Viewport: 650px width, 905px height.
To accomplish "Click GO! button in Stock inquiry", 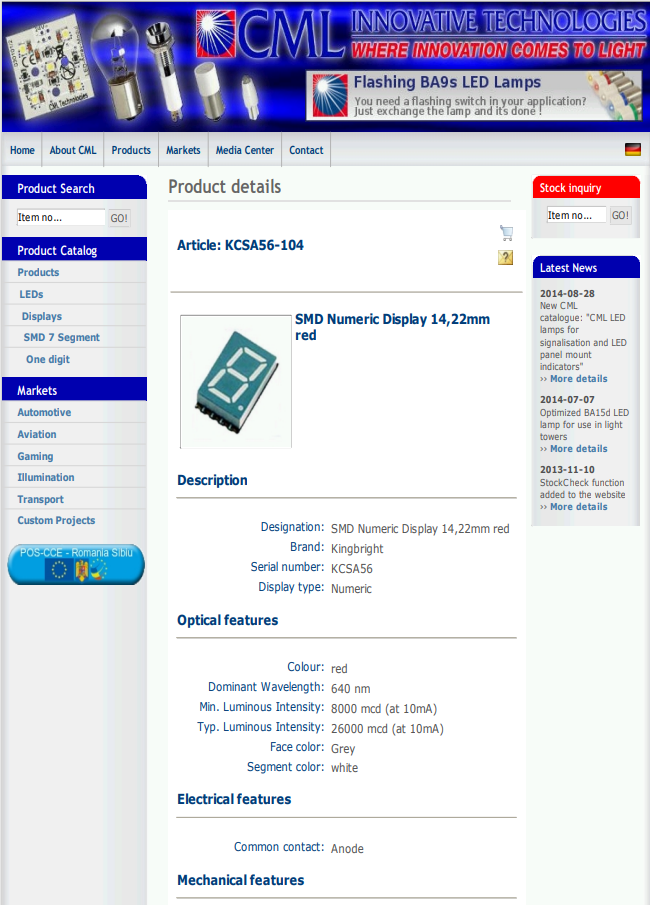I will coord(621,215).
